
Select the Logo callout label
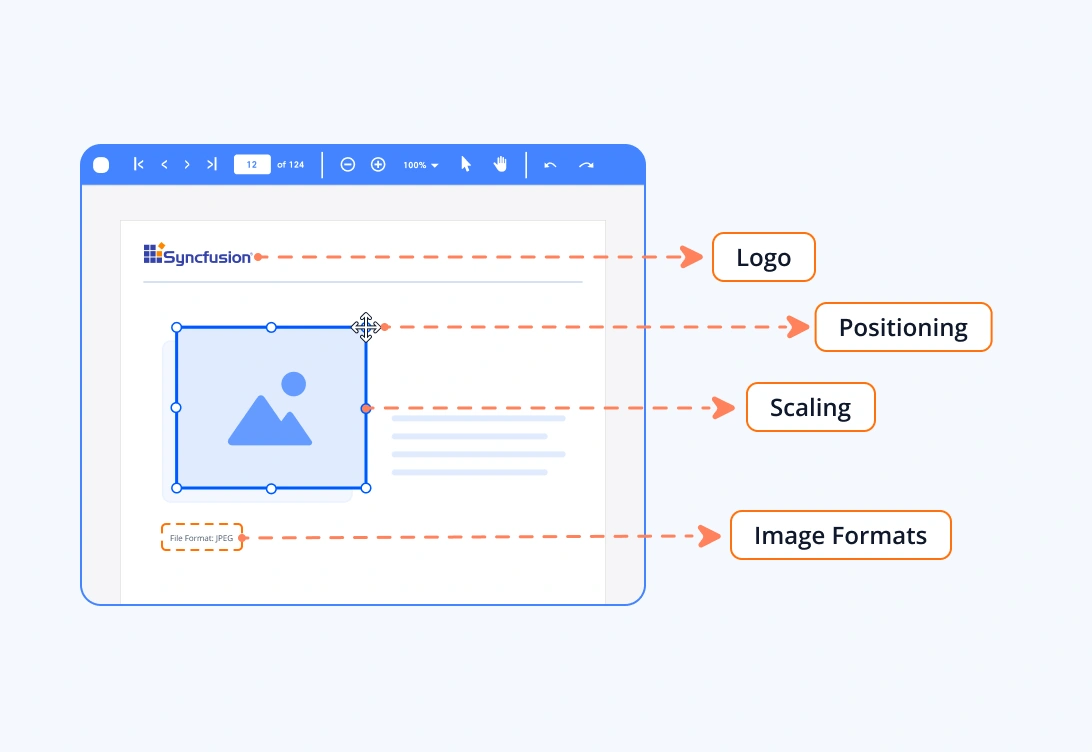tap(763, 257)
